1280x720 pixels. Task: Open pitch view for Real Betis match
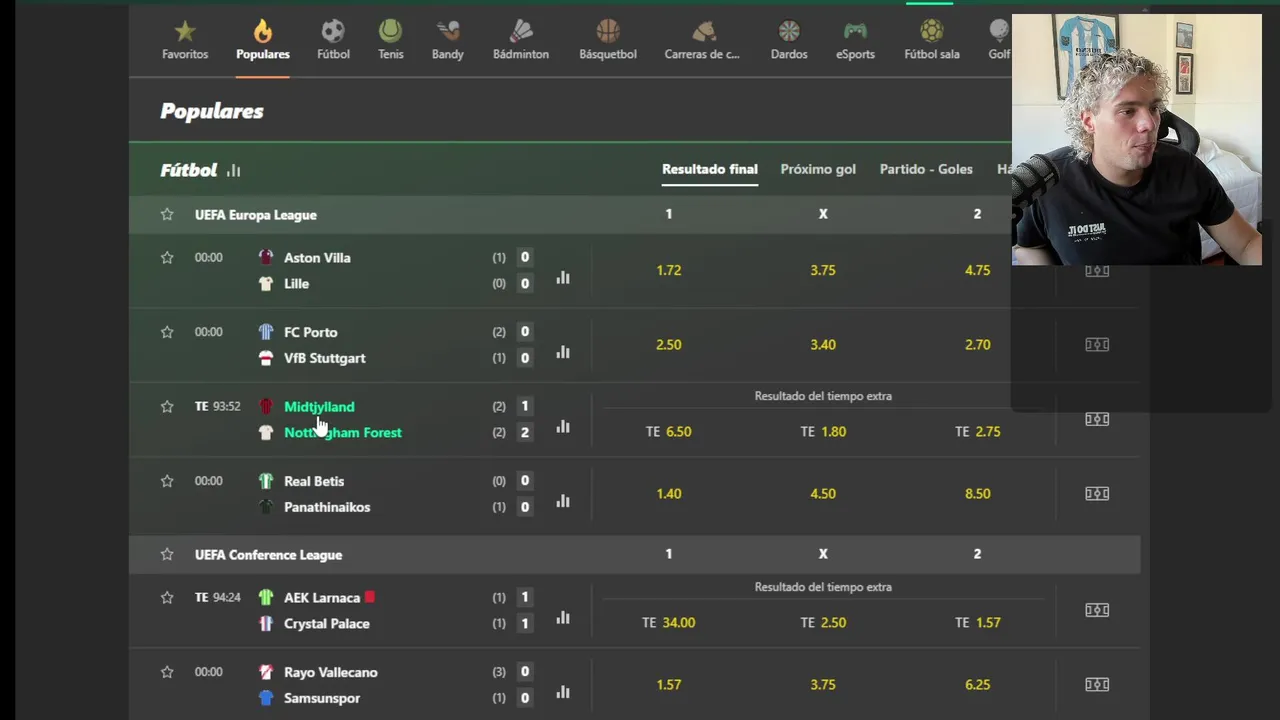click(1097, 493)
